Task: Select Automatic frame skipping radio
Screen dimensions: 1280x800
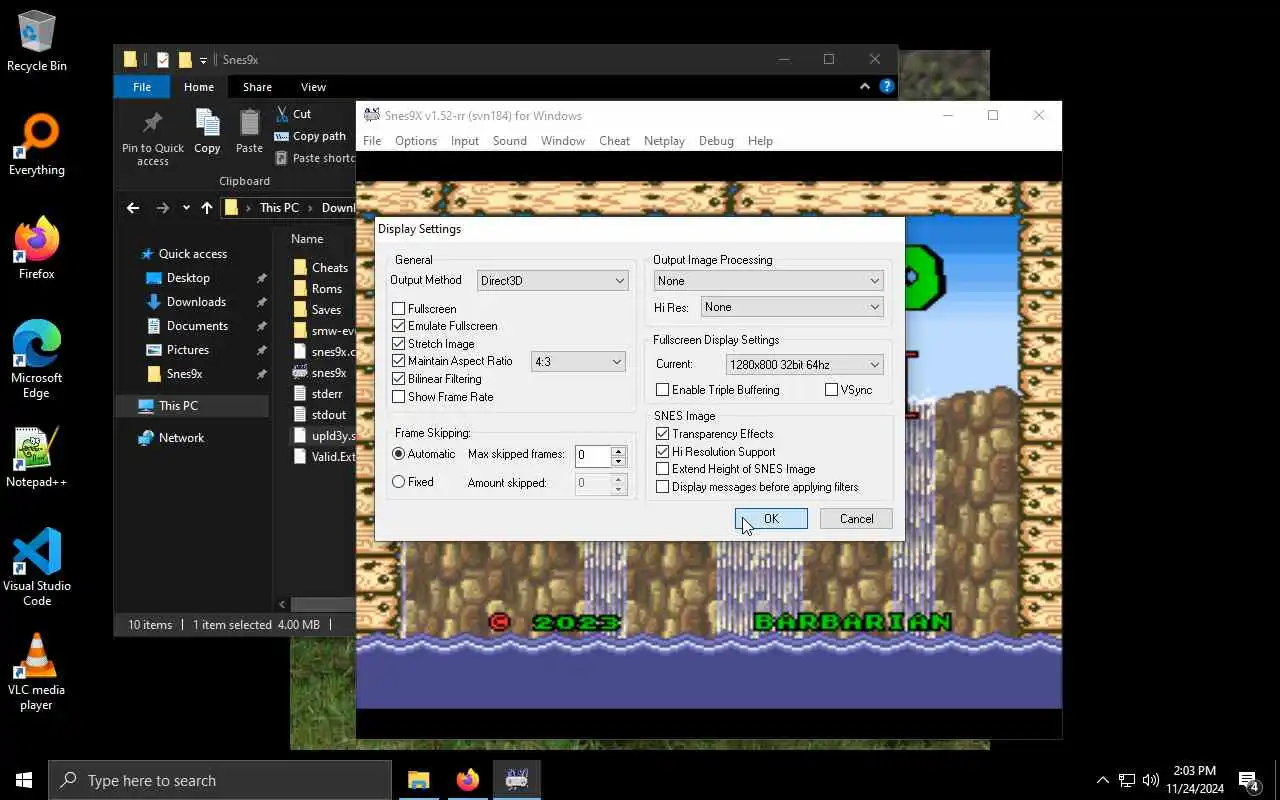Action: coord(399,454)
